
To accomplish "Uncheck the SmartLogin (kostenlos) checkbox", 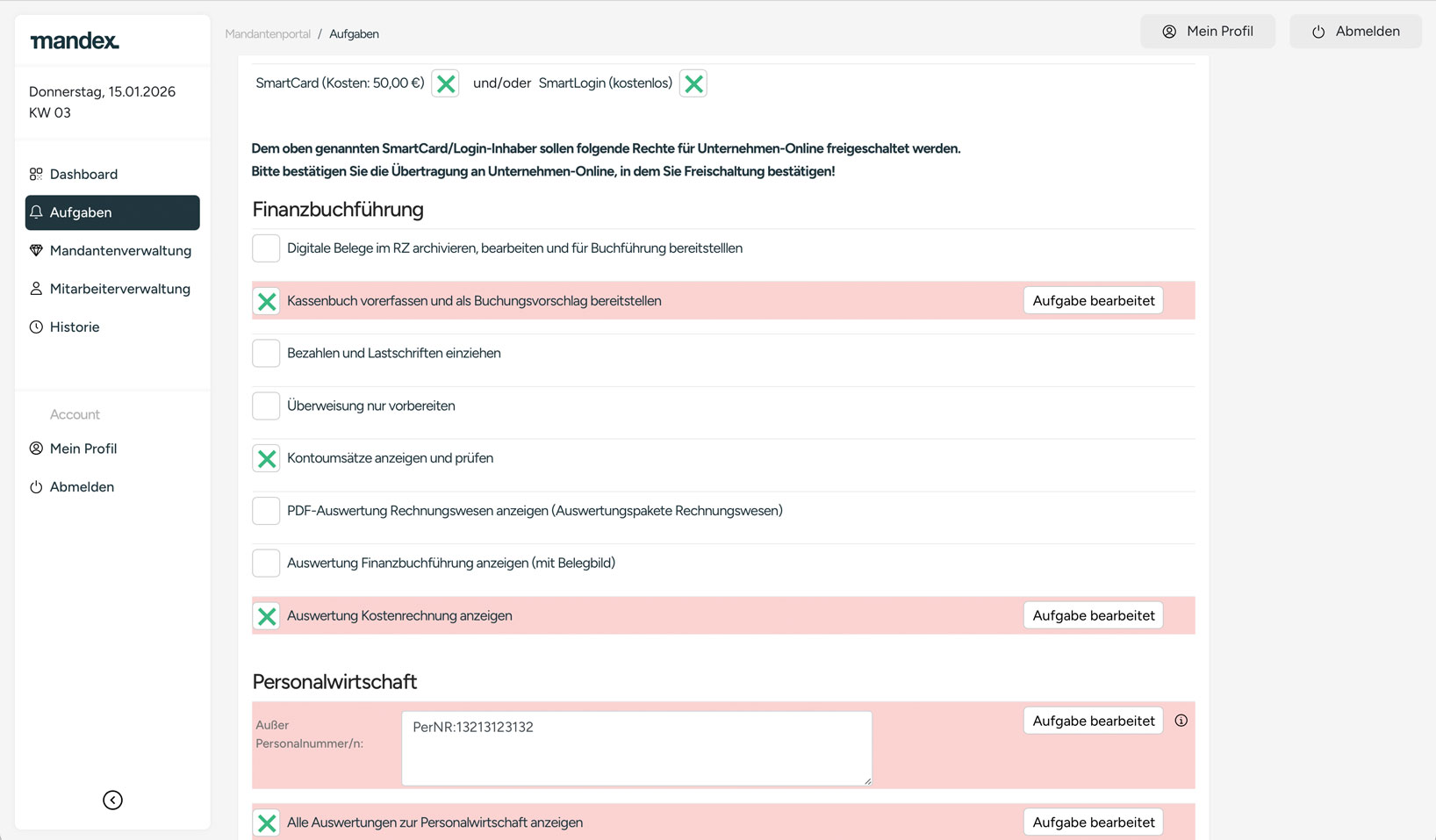I will coord(693,83).
